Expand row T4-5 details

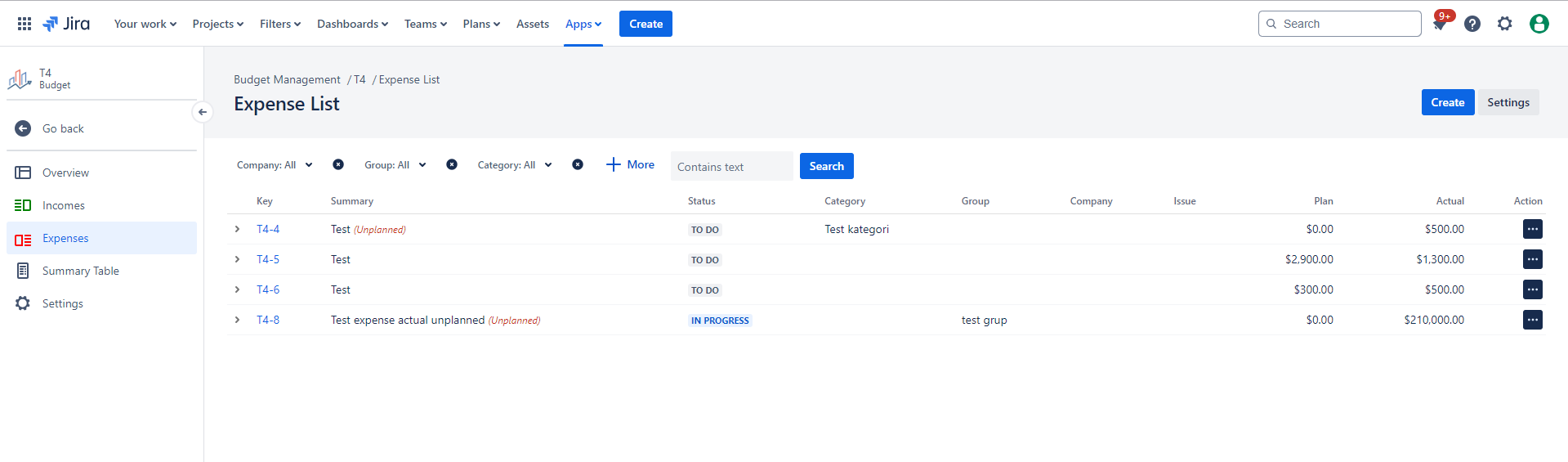(x=238, y=259)
